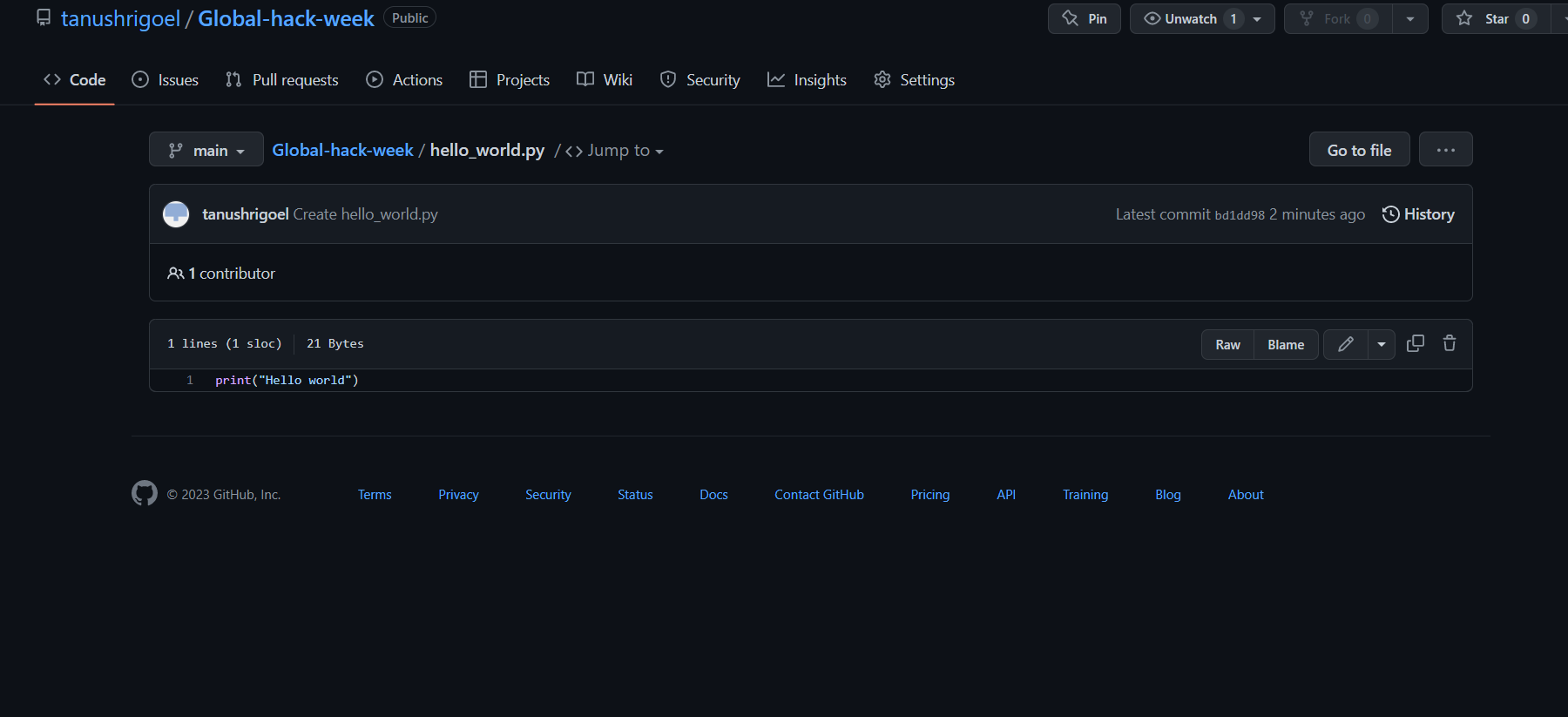Click Global-hack-week breadcrumb link
This screenshot has height=717, width=1568.
(x=342, y=150)
